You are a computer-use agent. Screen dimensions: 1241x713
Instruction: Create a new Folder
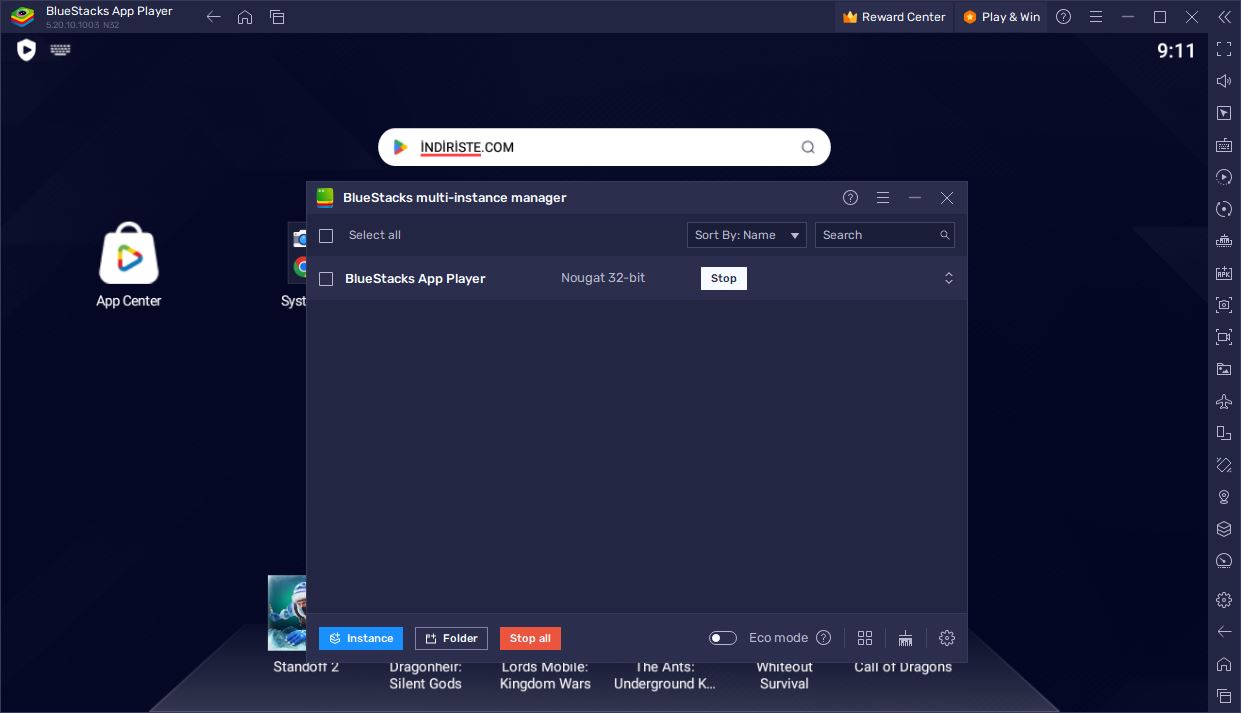pos(451,638)
